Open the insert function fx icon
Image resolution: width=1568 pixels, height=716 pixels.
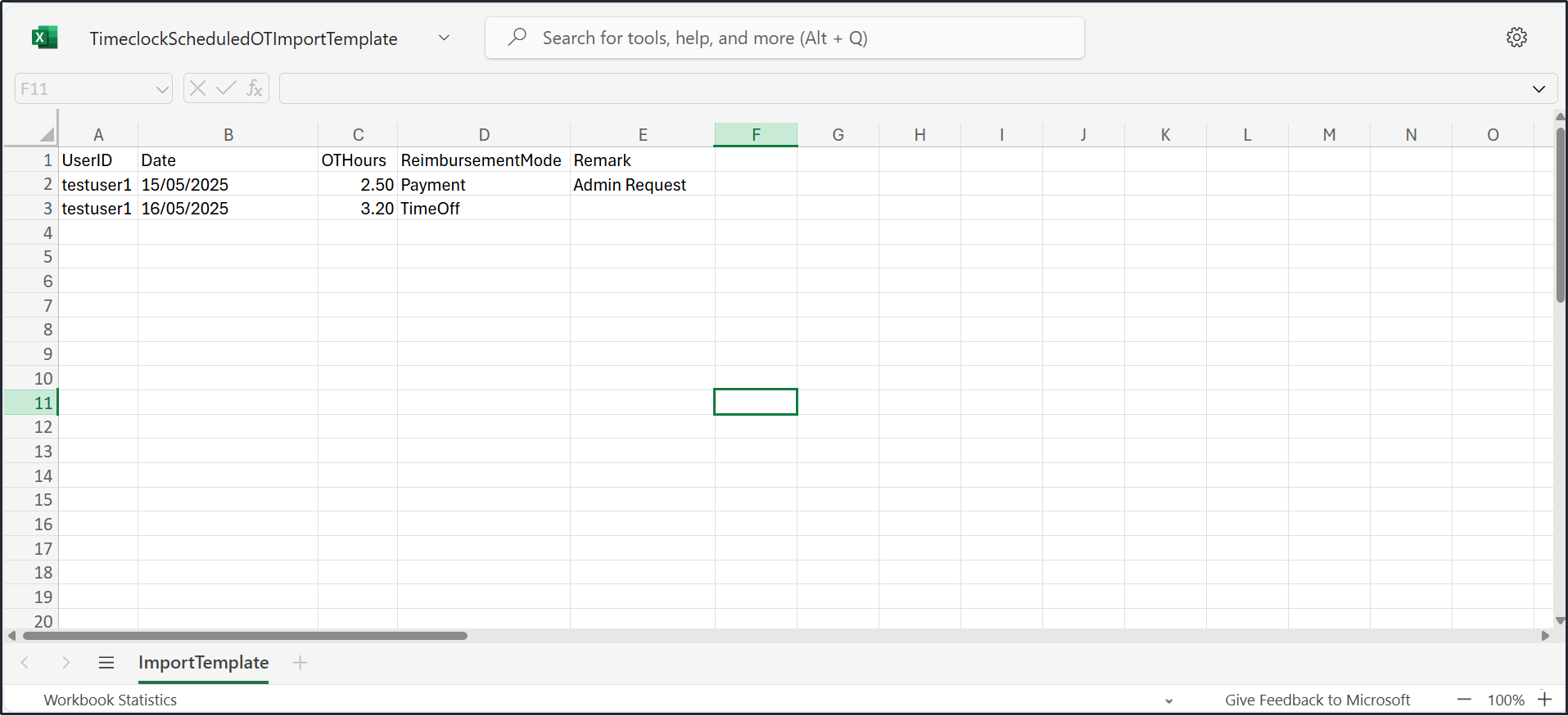point(255,88)
